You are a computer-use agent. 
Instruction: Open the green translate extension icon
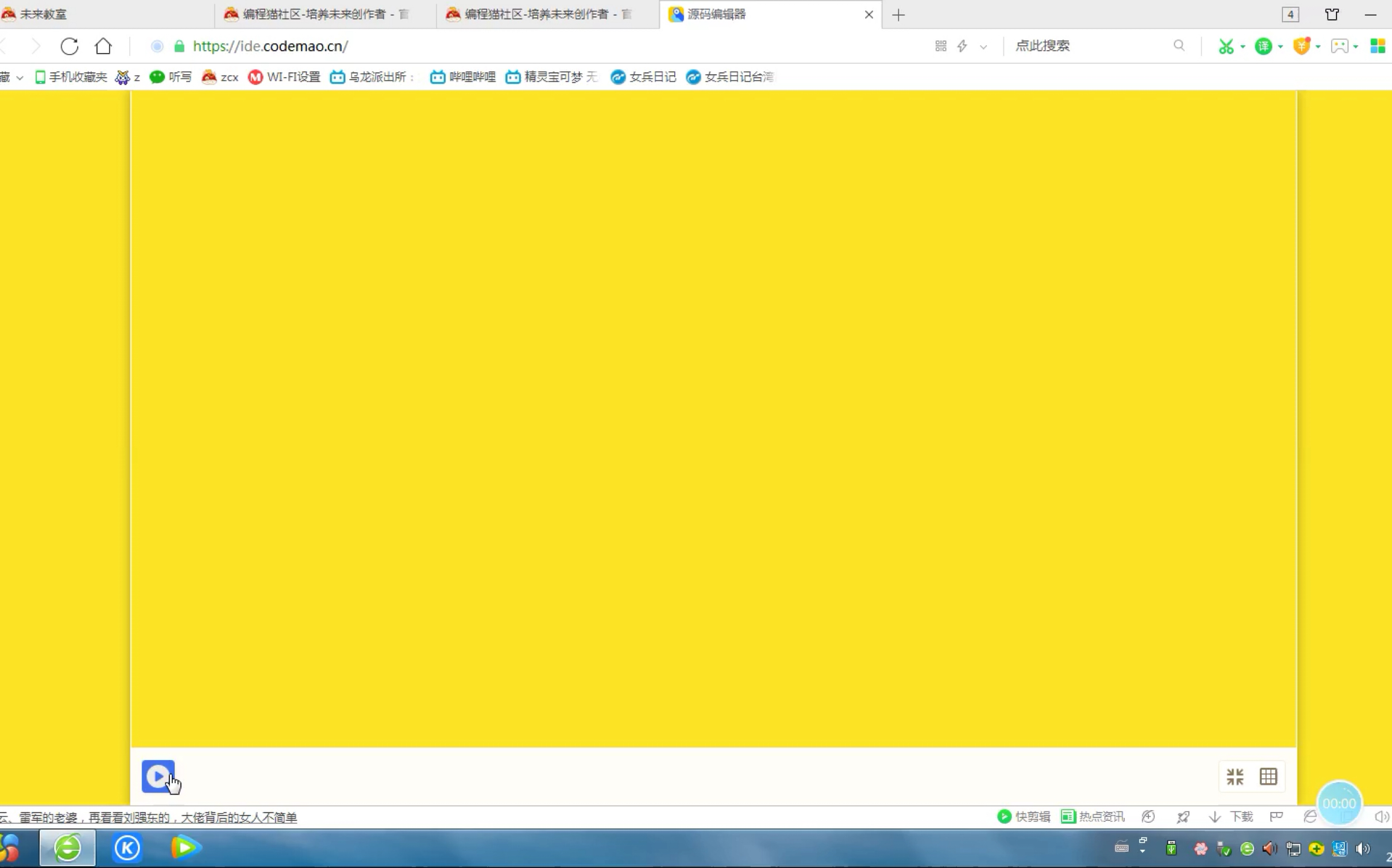coord(1263,46)
